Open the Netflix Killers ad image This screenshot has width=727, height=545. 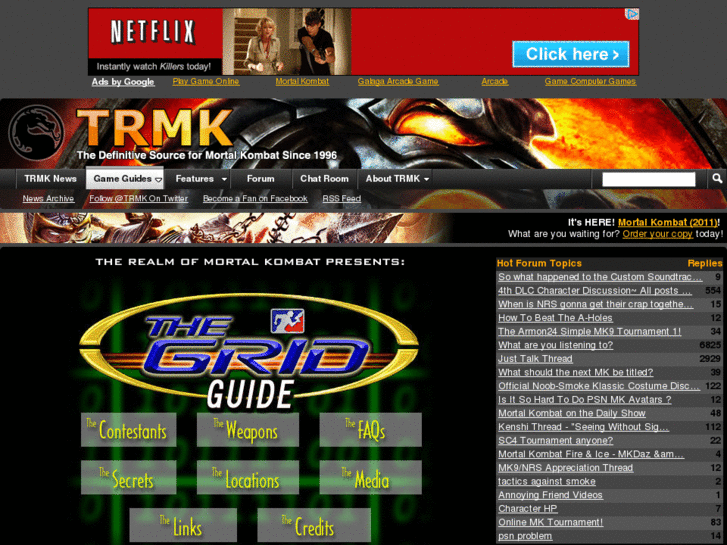tap(287, 42)
